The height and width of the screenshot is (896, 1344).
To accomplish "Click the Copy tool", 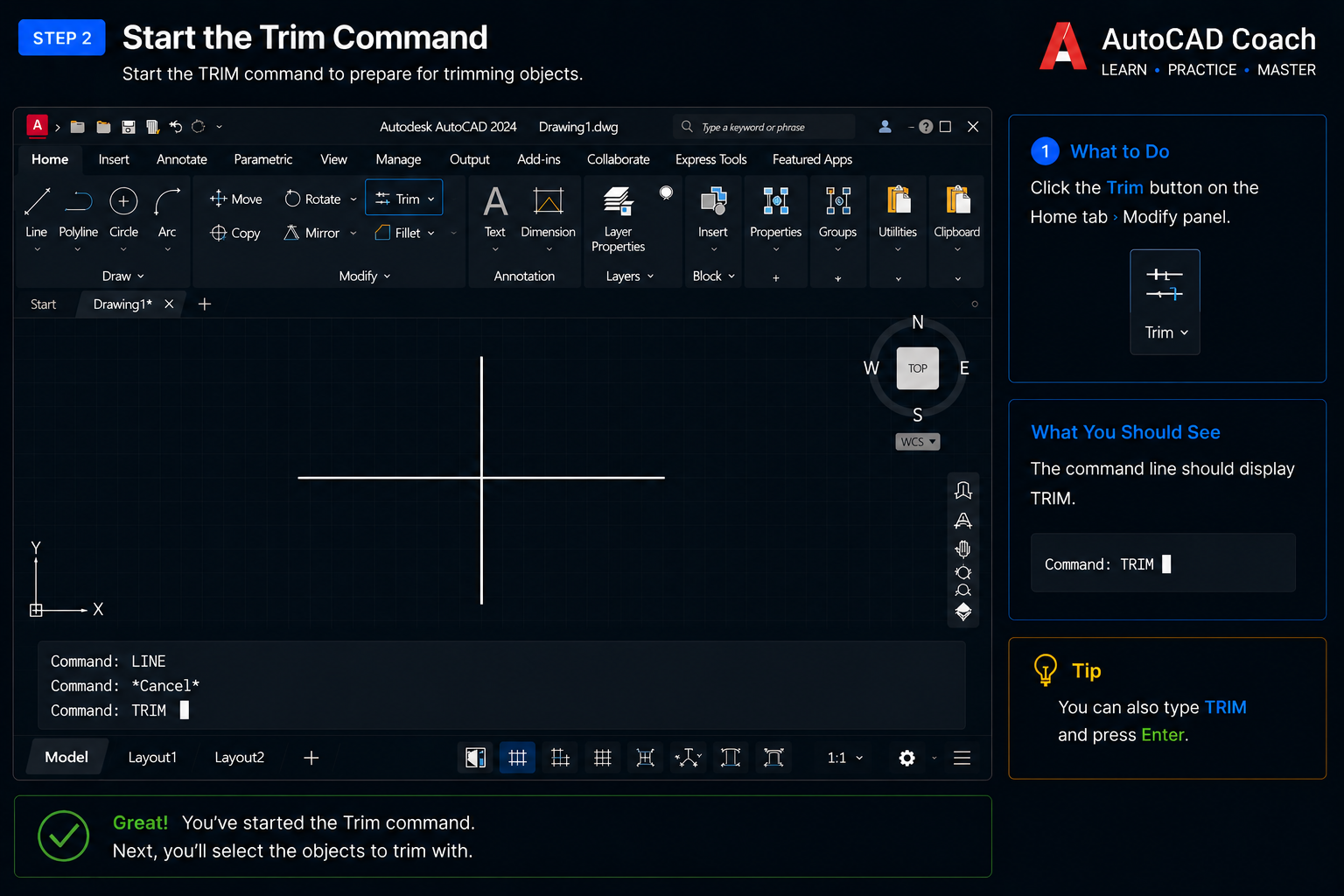I will [x=235, y=233].
